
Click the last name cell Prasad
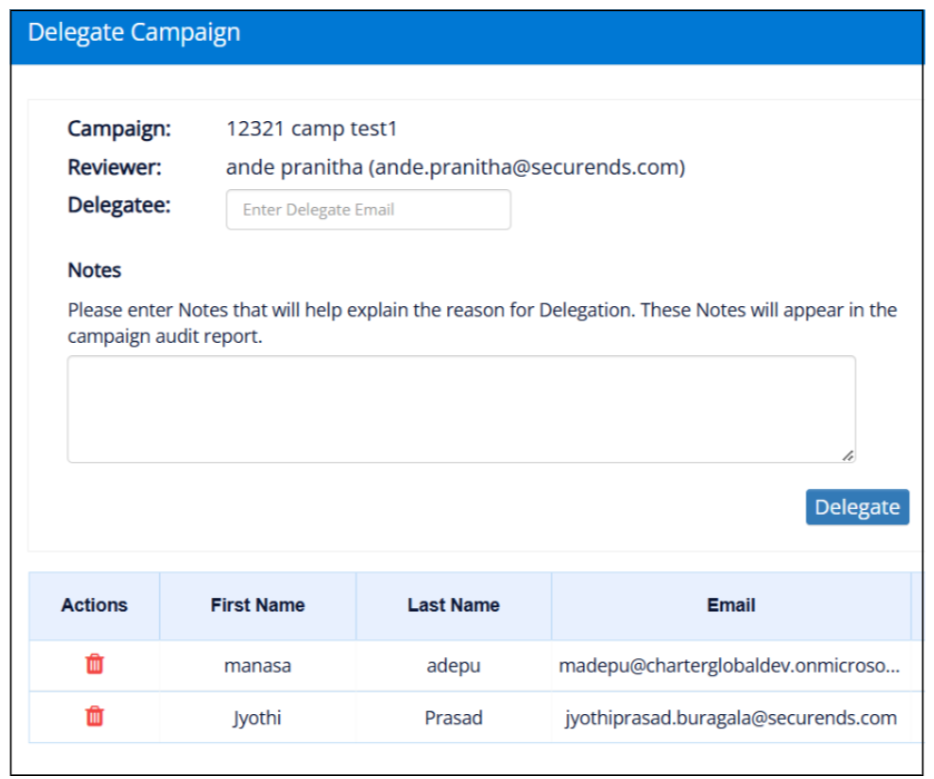coord(453,718)
